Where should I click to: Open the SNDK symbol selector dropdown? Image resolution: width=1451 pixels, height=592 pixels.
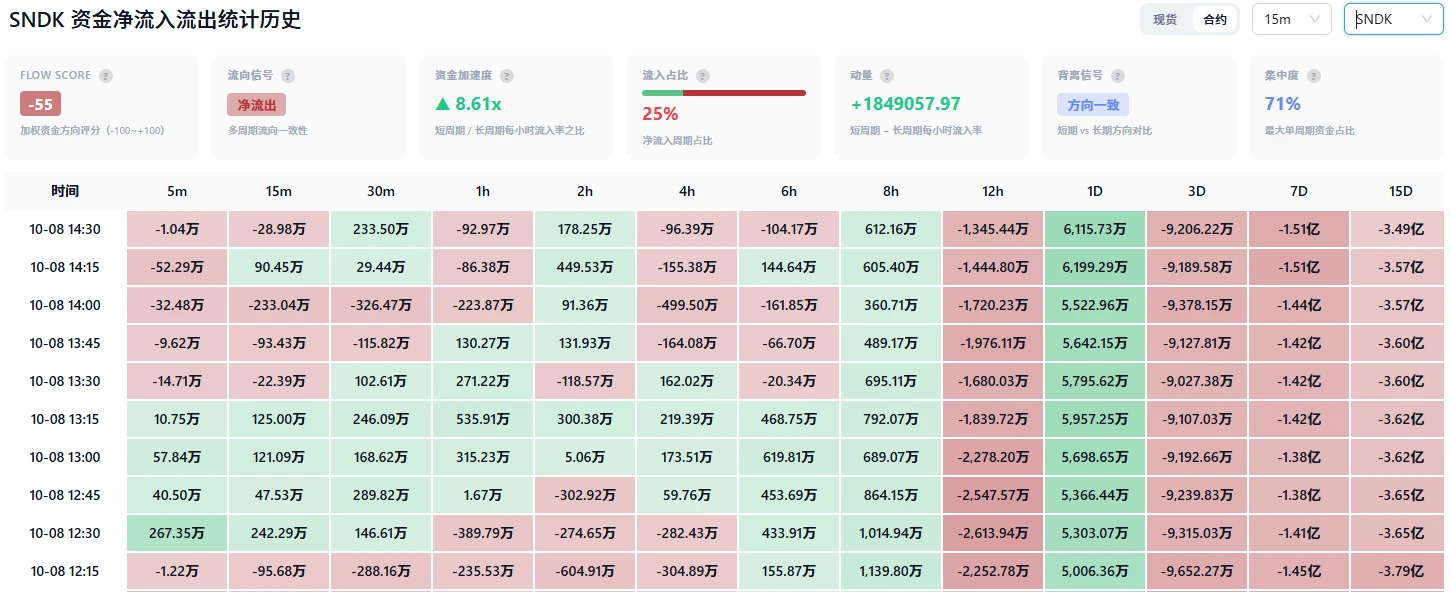[1394, 19]
